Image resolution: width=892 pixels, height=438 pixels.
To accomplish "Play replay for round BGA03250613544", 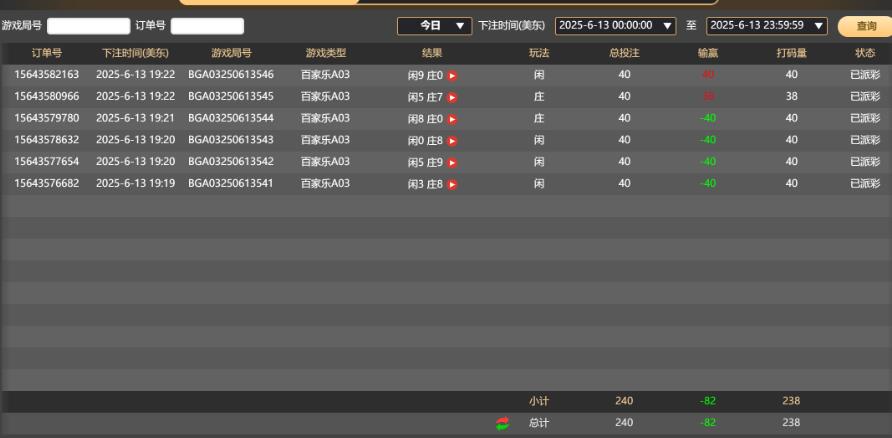I will [452, 119].
